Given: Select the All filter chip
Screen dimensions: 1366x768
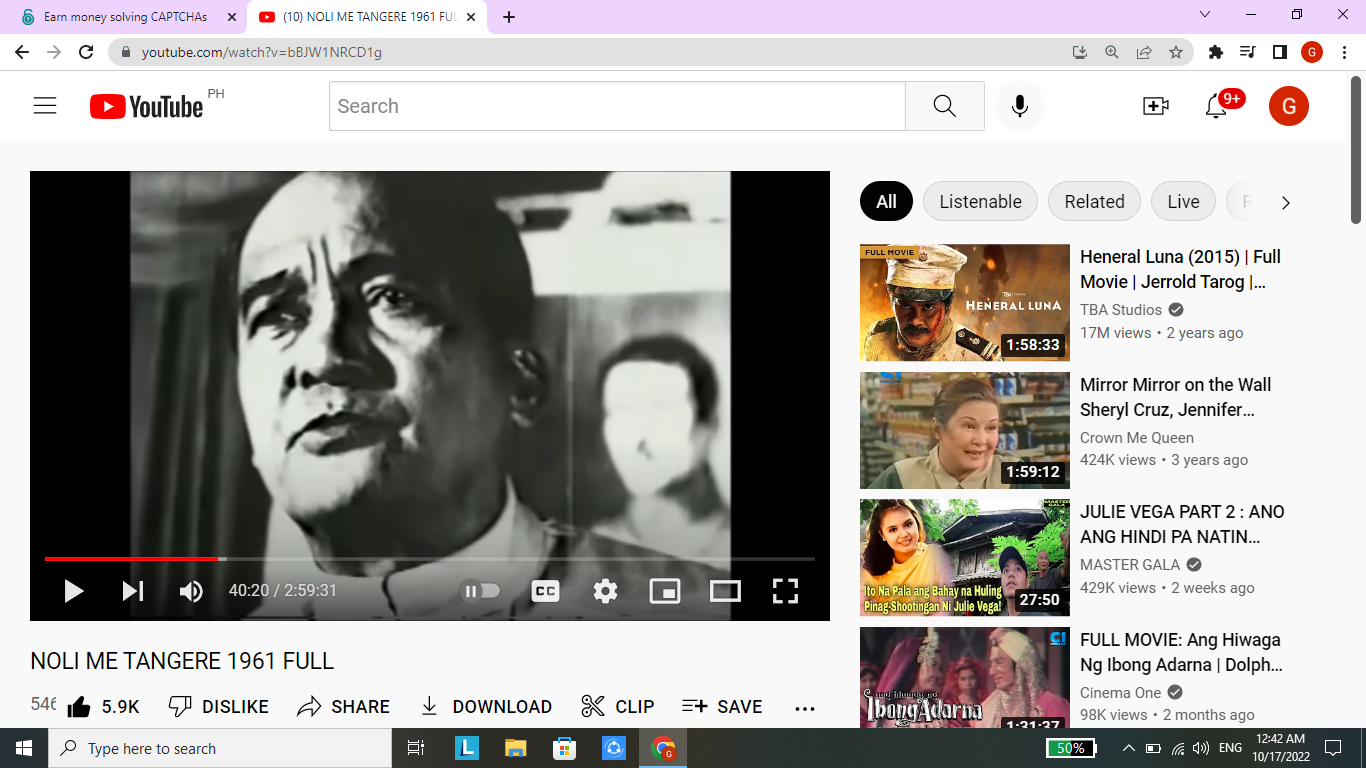Looking at the screenshot, I should coord(886,202).
